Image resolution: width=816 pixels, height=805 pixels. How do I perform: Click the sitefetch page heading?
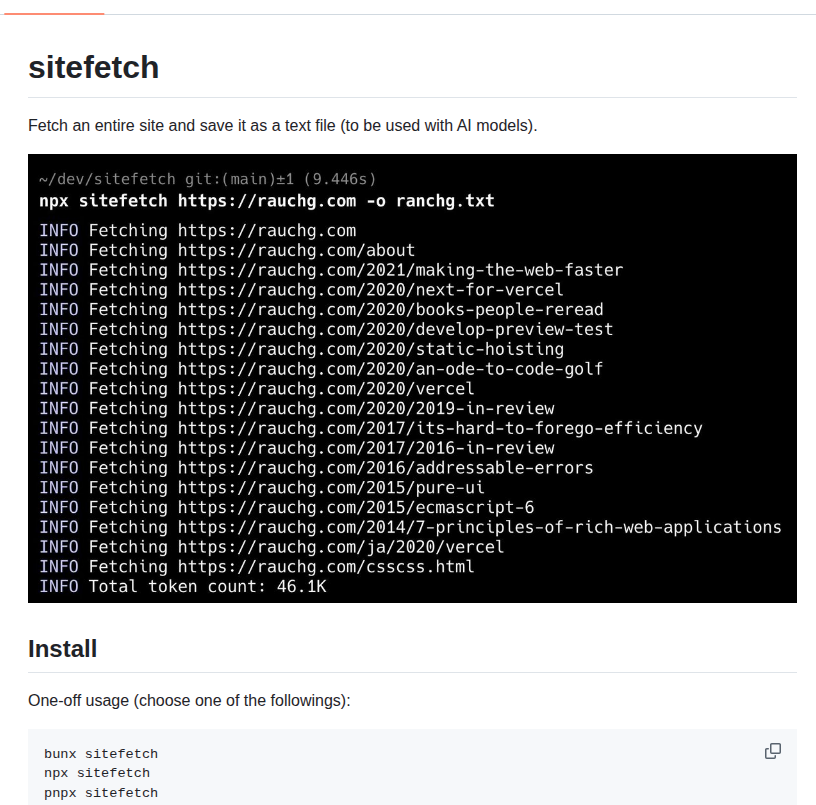coord(93,68)
